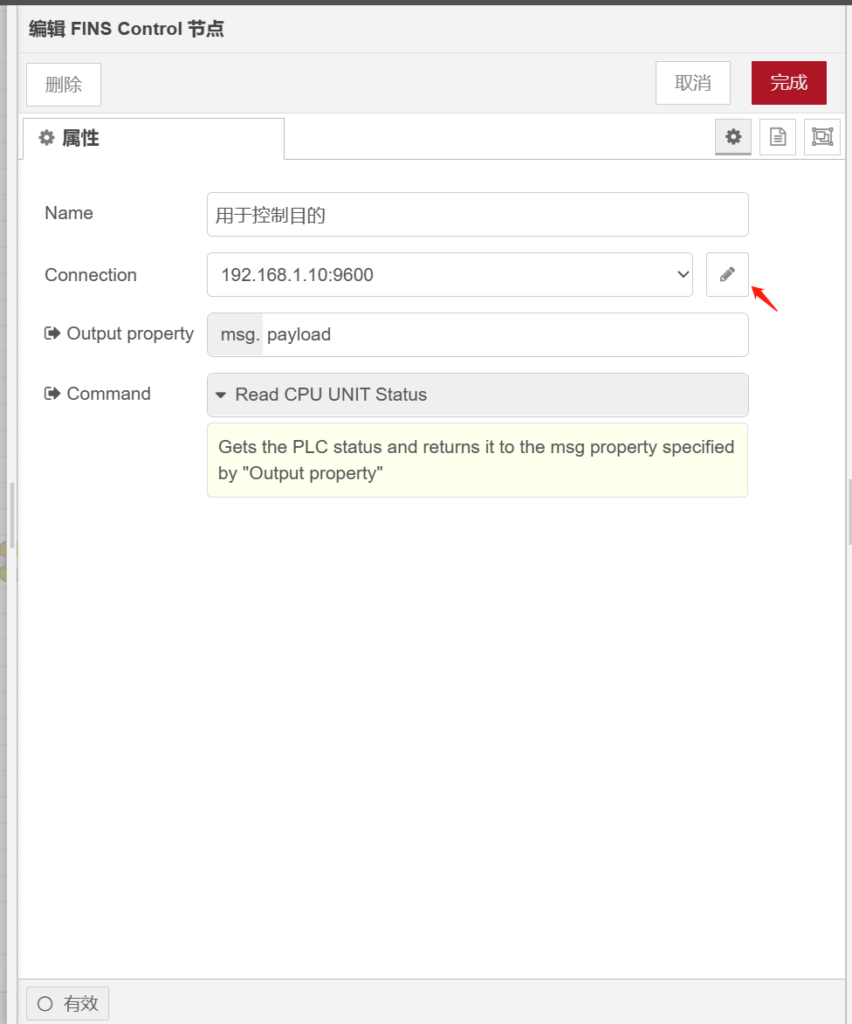
Task: Click the yellow command description box
Action: pyautogui.click(x=477, y=460)
